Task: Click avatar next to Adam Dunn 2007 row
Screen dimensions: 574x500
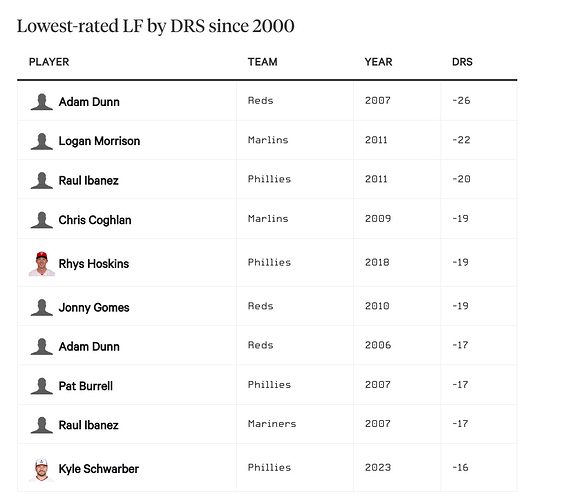Action: pyautogui.click(x=42, y=102)
